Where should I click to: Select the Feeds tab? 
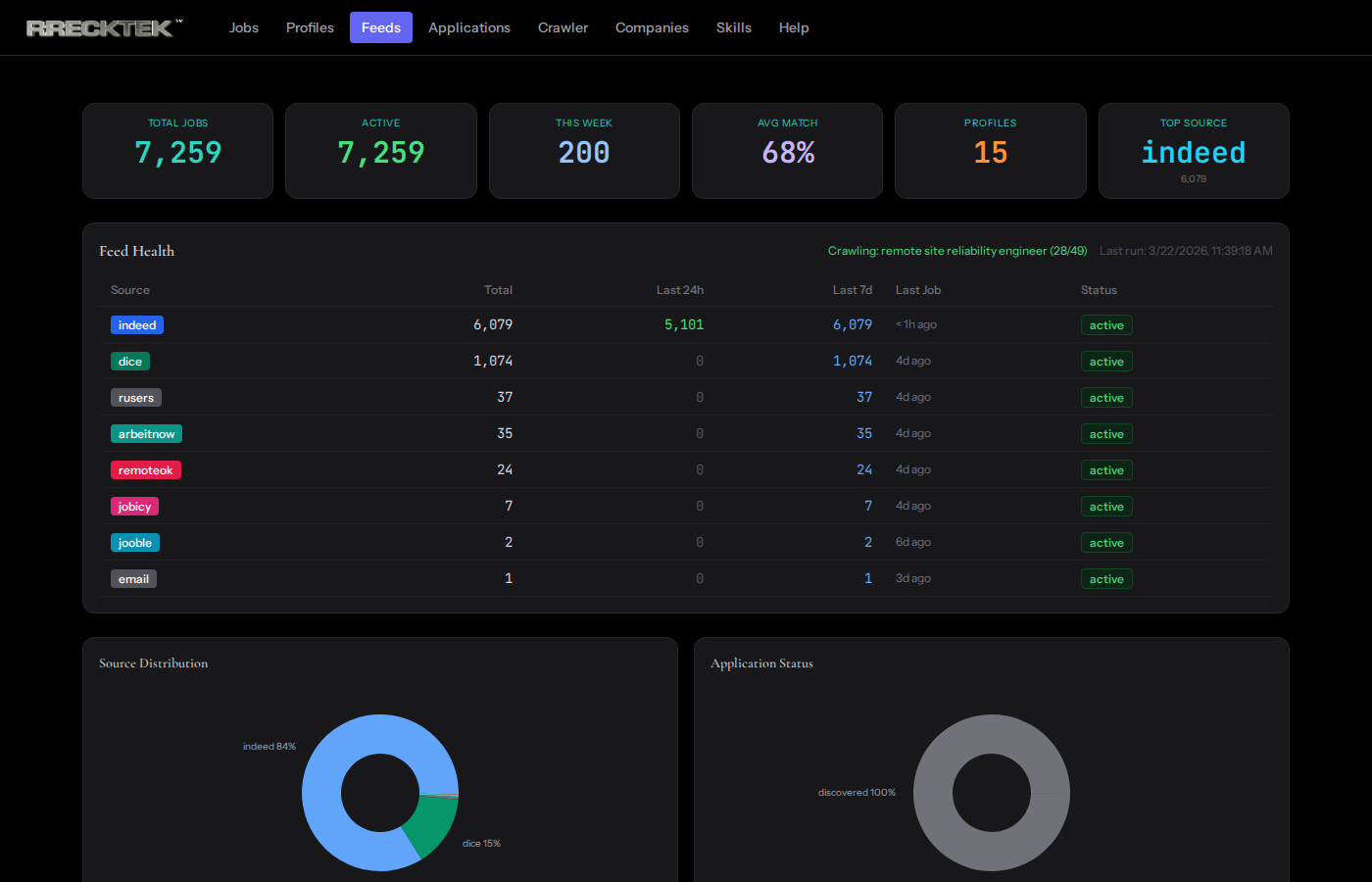pyautogui.click(x=381, y=27)
